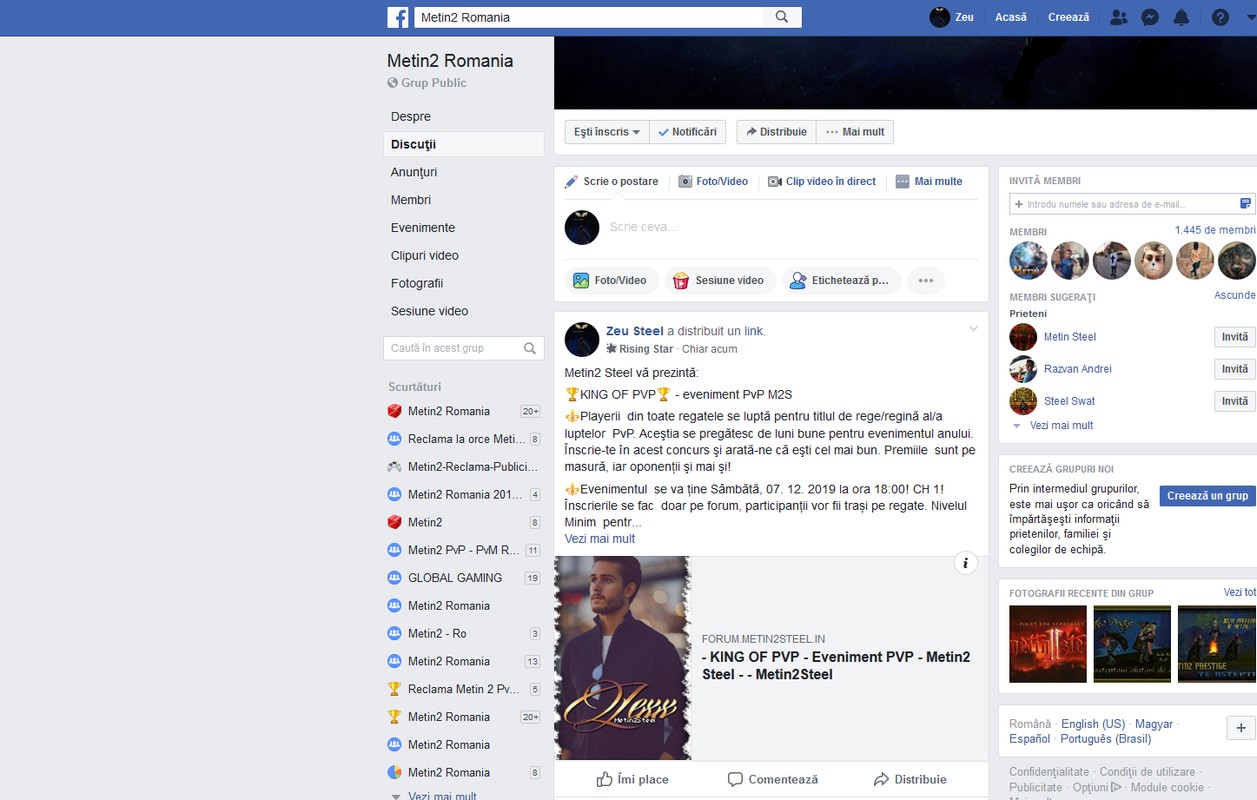Like the post with Îmi place
The height and width of the screenshot is (800, 1257).
633,779
